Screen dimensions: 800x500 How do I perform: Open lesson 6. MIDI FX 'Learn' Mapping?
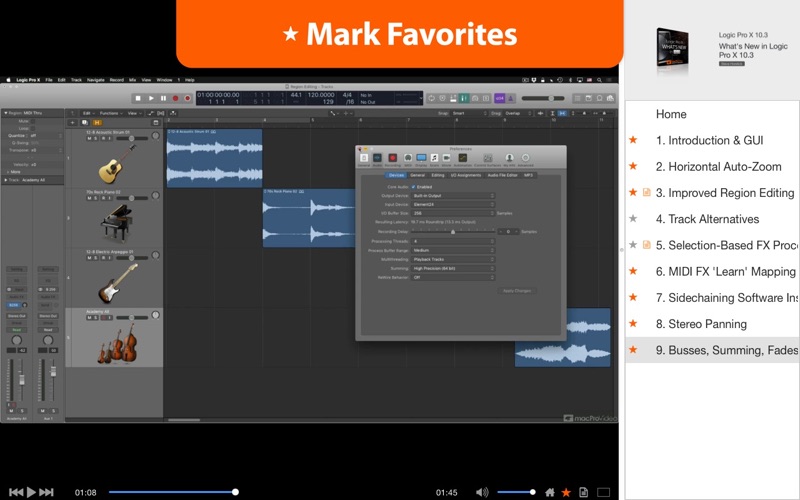tap(726, 272)
